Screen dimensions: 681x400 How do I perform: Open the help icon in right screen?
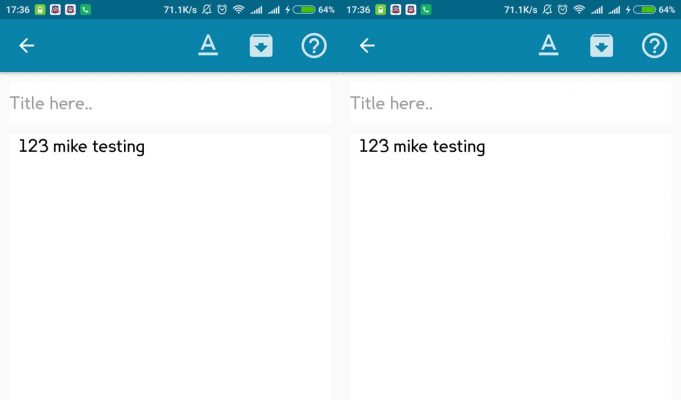point(655,46)
